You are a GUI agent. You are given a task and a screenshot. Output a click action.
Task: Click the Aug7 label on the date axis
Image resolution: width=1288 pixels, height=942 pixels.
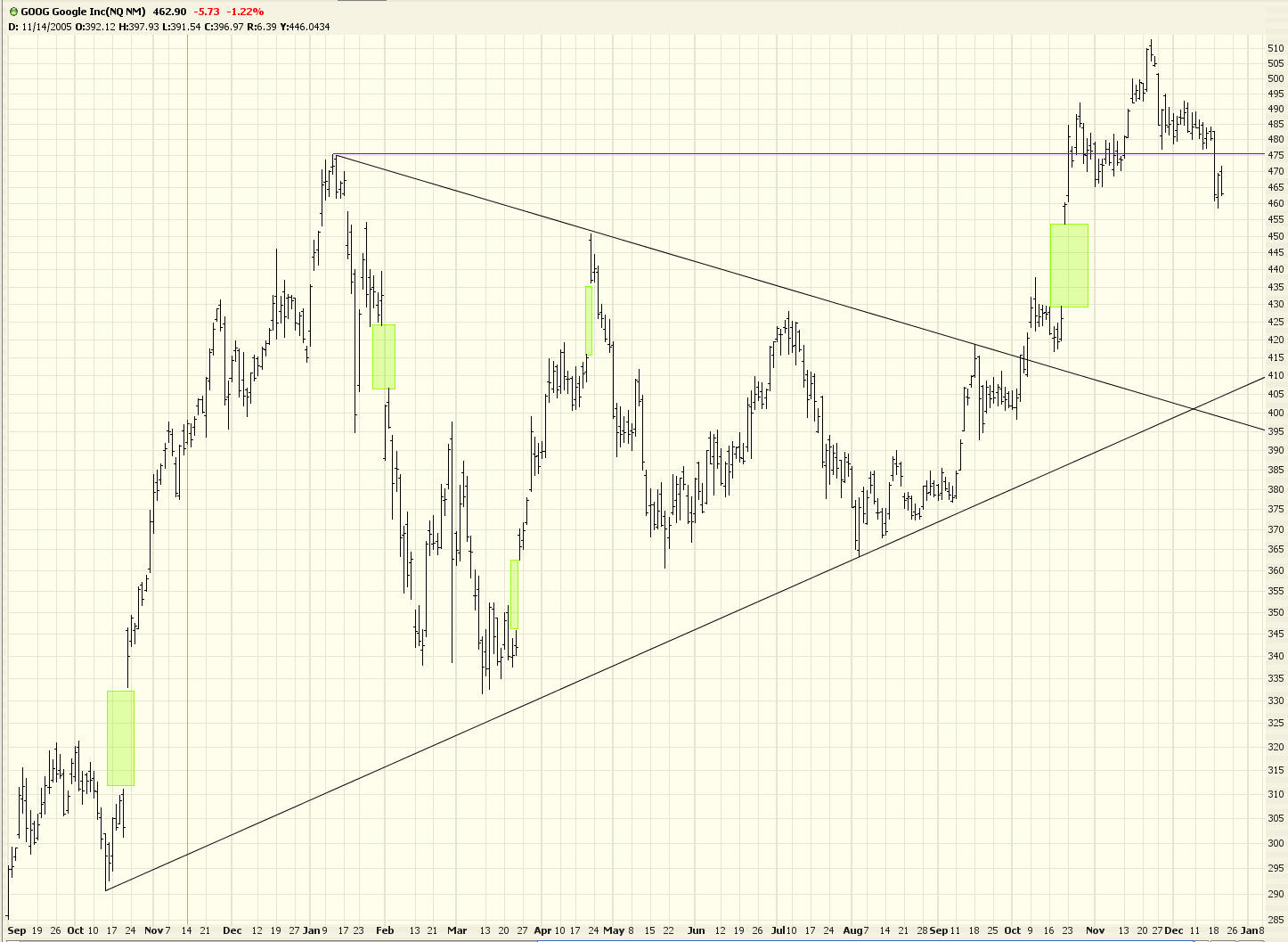(x=856, y=930)
